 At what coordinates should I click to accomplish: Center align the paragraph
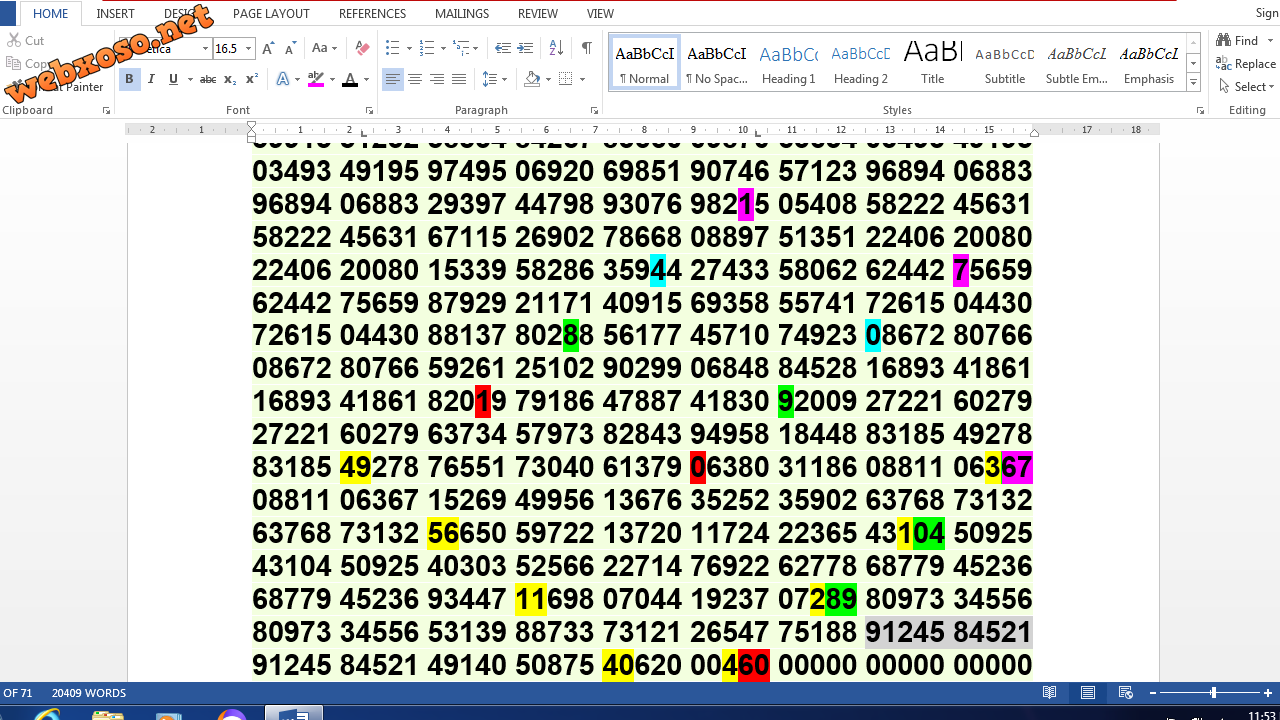415,79
